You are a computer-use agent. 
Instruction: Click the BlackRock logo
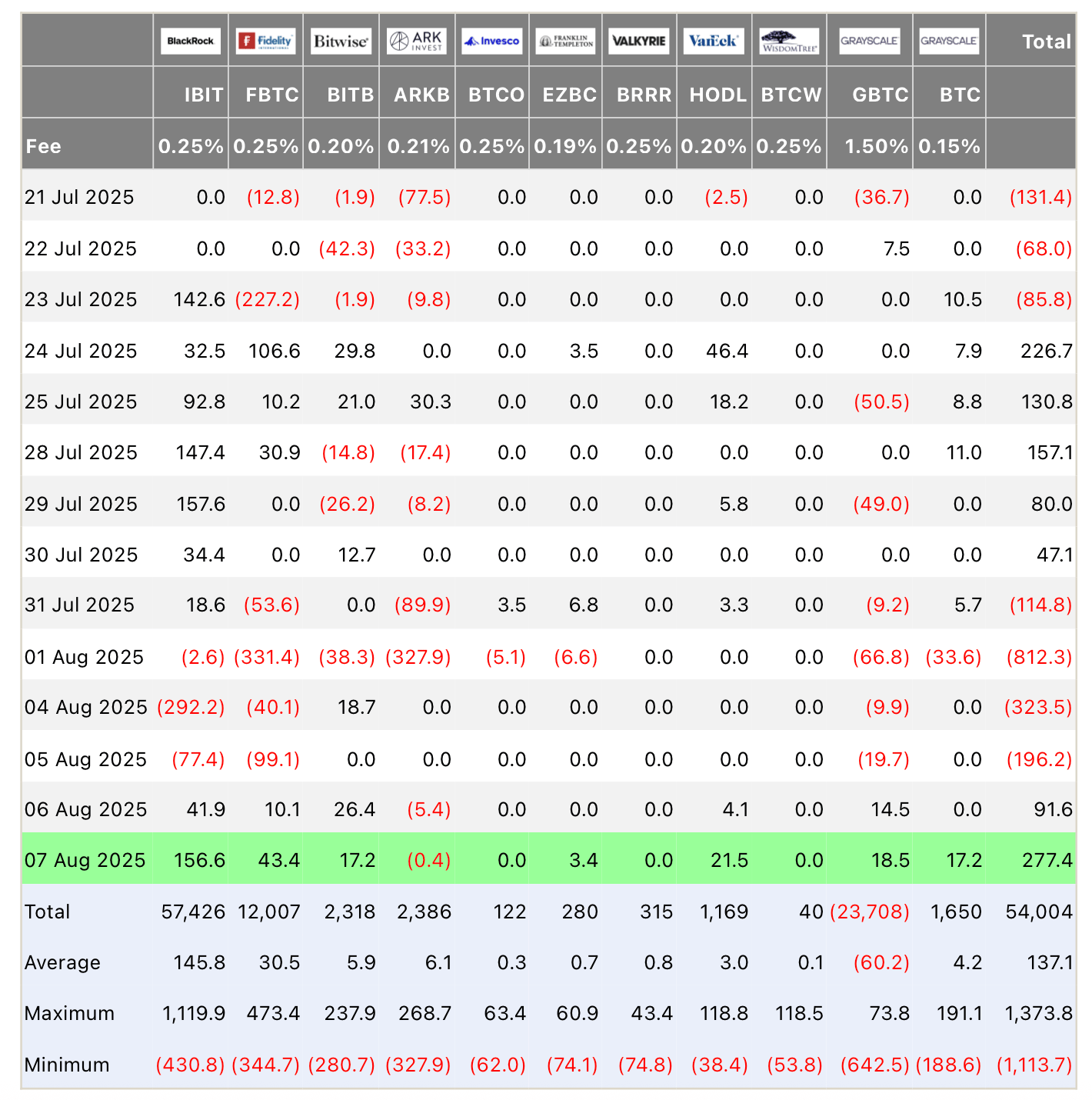click(x=191, y=41)
